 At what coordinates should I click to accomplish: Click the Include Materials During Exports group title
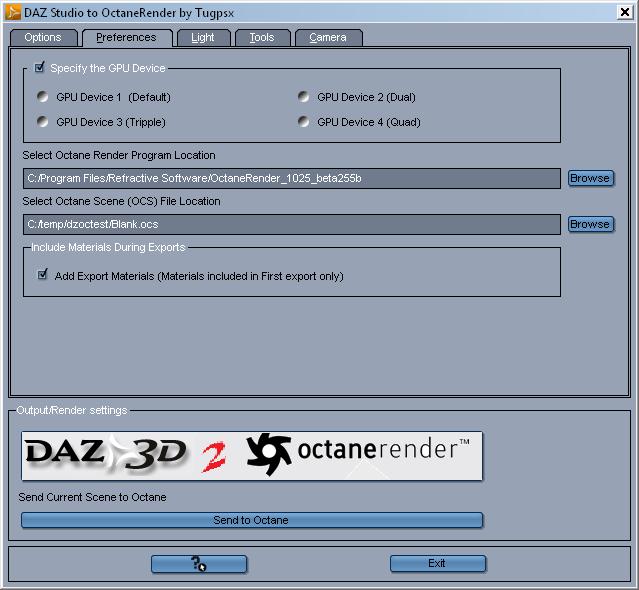point(108,247)
